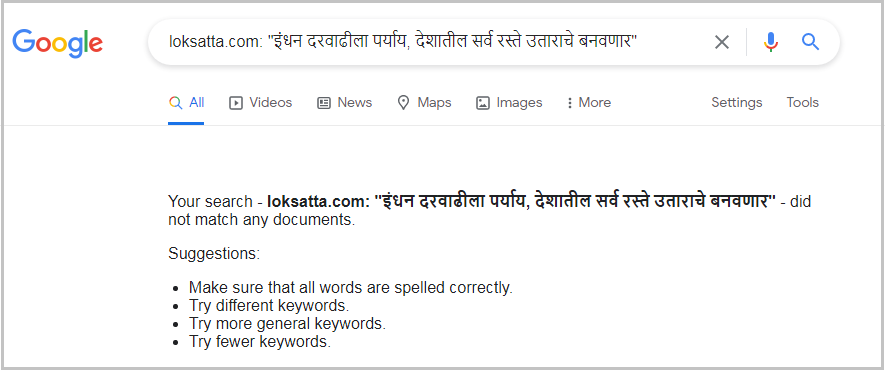
Task: Open the Settings menu
Action: [x=737, y=103]
